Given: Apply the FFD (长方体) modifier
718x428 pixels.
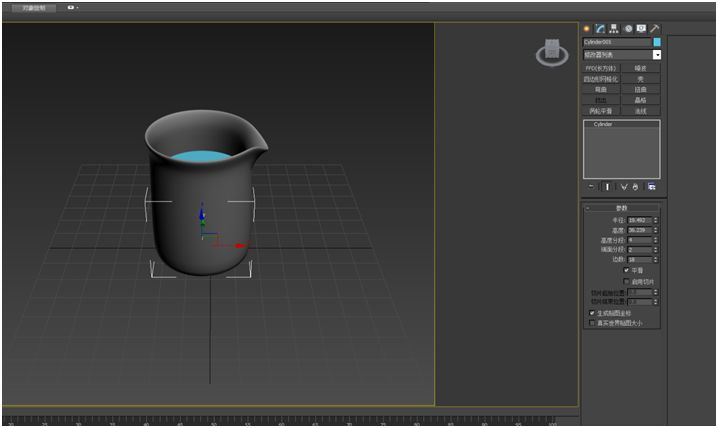Looking at the screenshot, I should (601, 68).
